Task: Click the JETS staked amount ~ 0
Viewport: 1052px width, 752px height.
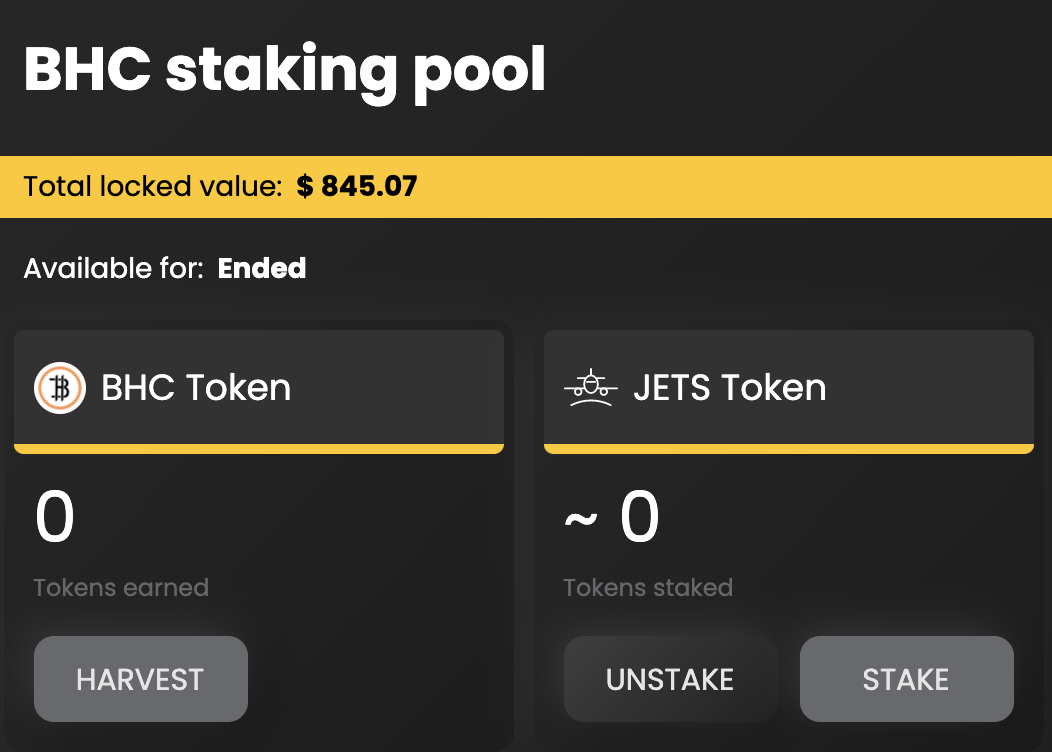Action: coord(612,518)
